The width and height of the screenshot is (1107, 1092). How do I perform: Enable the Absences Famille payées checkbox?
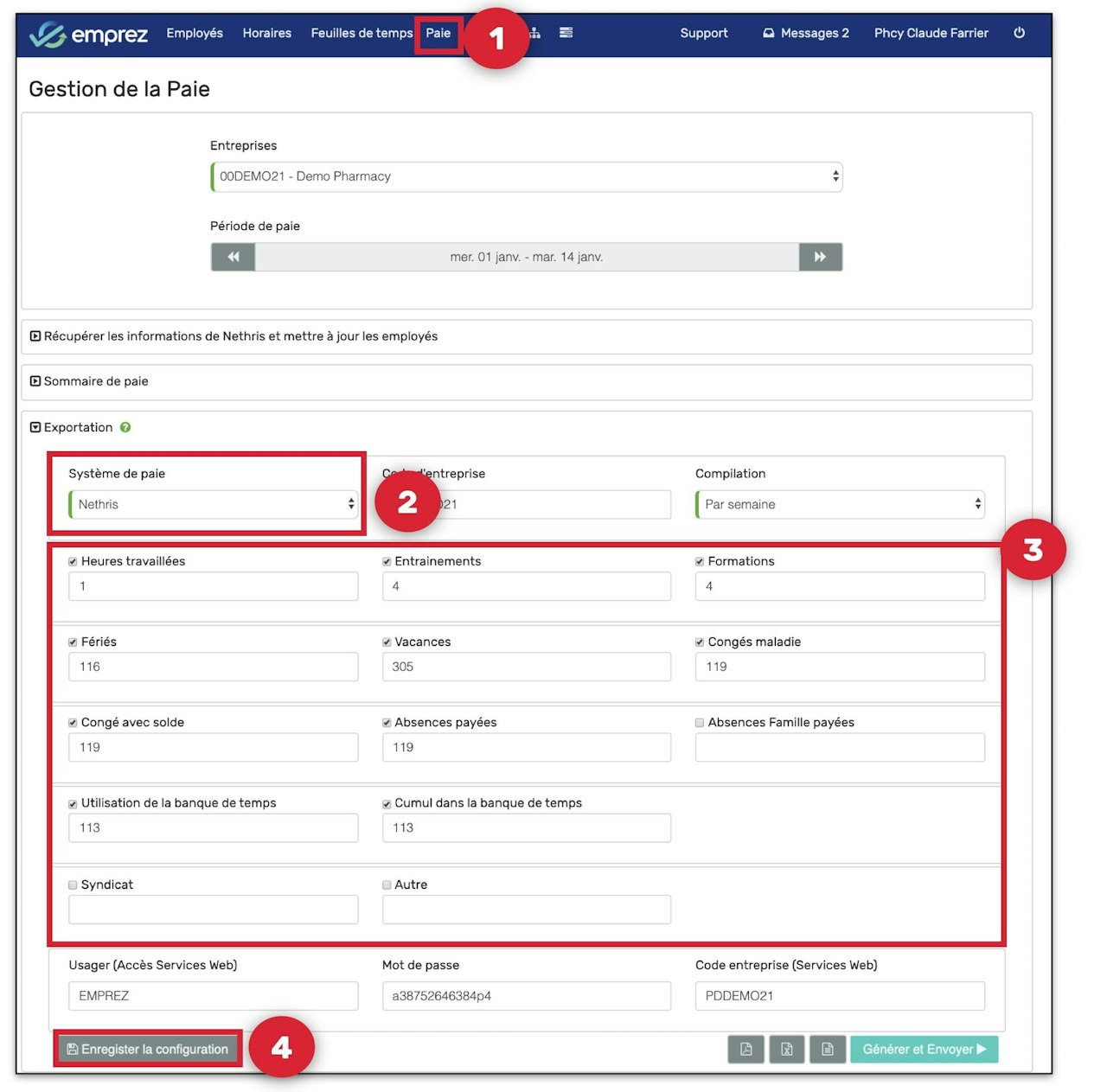700,723
